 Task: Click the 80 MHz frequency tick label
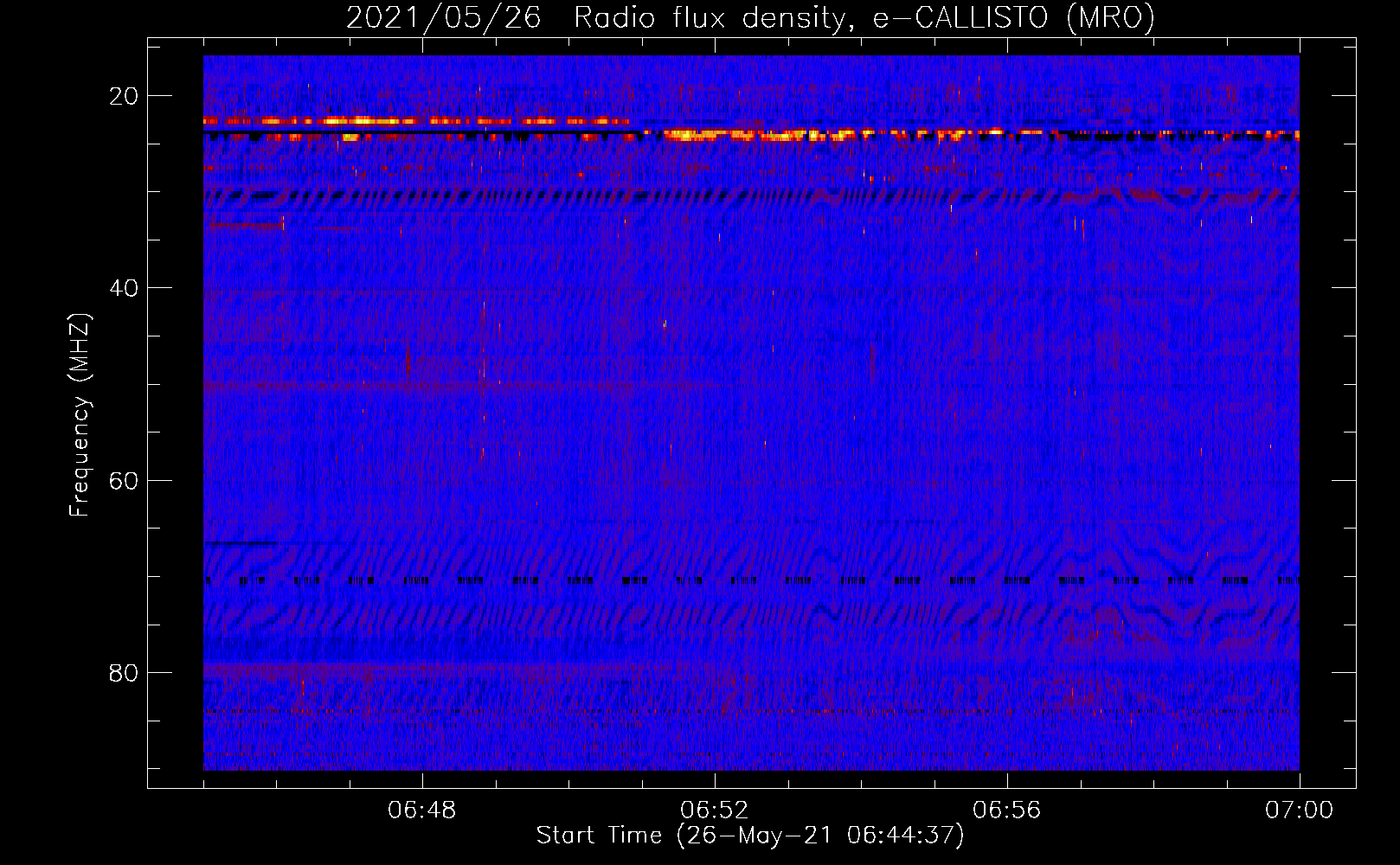(124, 672)
